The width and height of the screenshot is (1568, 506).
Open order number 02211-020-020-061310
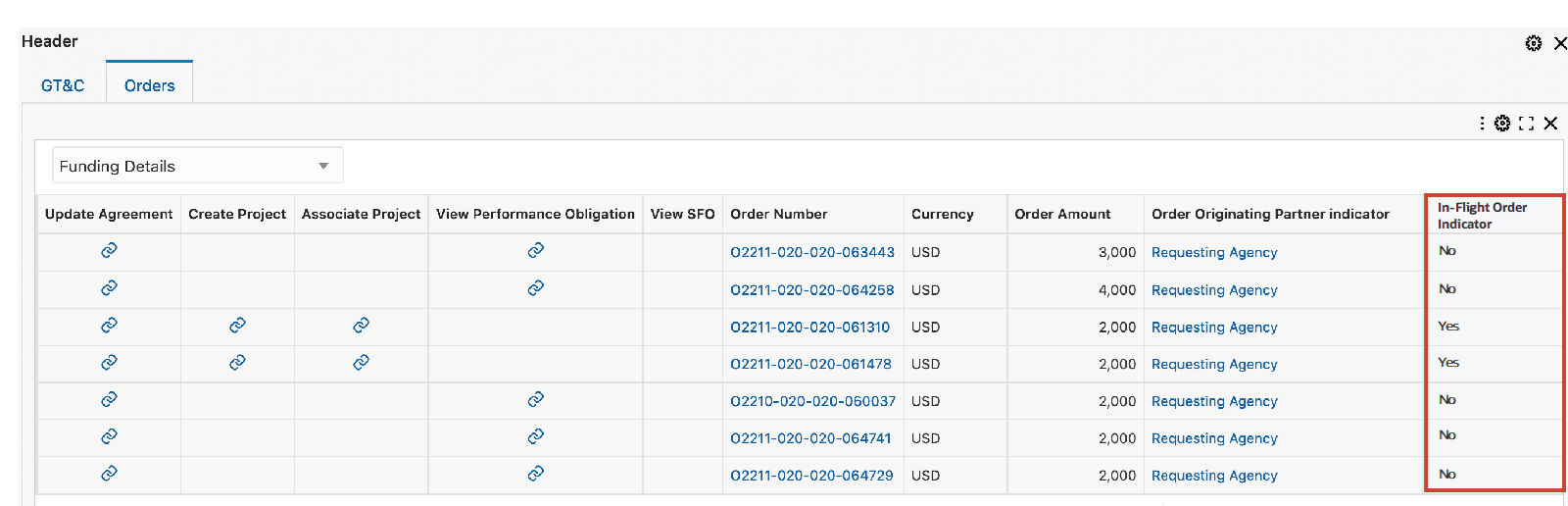(x=810, y=327)
